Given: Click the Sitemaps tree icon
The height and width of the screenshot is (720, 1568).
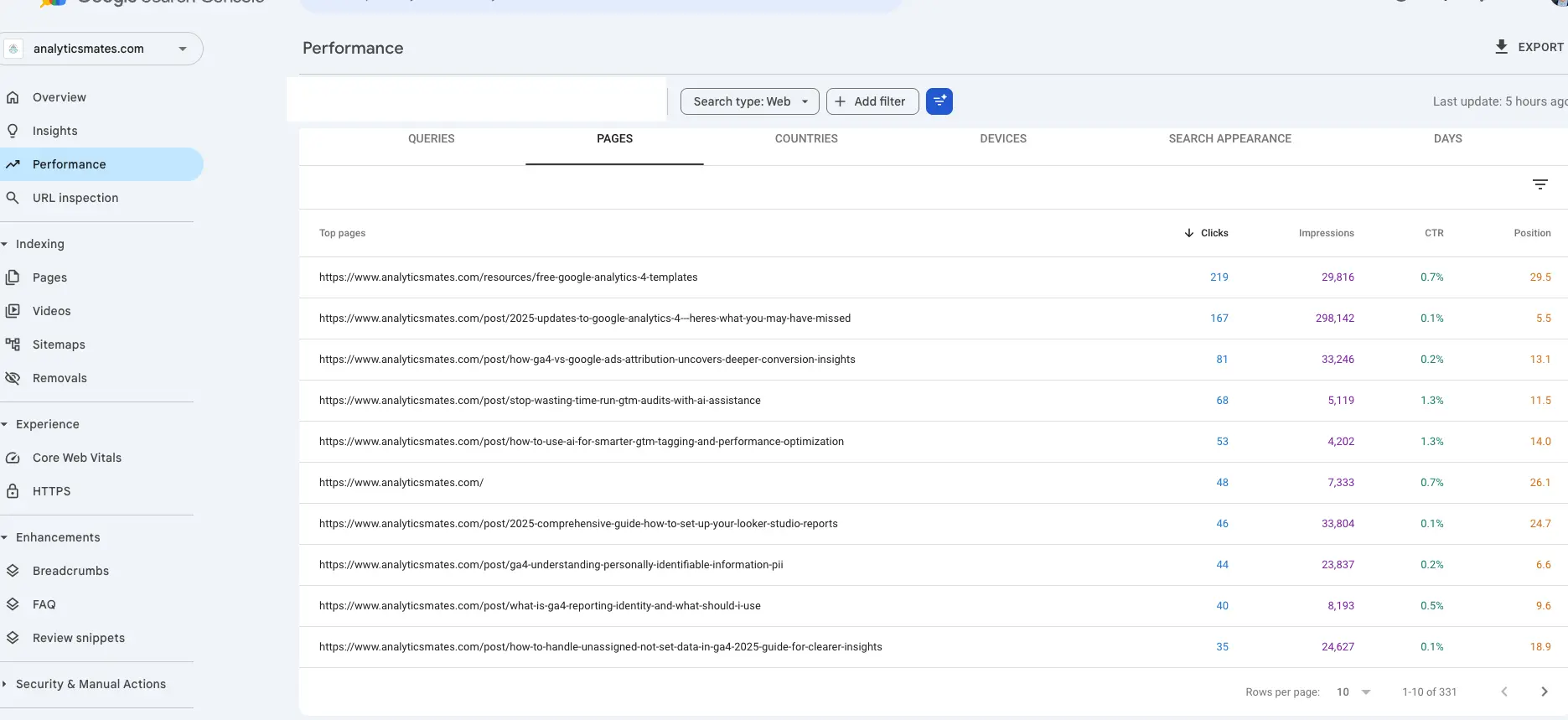Looking at the screenshot, I should (x=13, y=344).
